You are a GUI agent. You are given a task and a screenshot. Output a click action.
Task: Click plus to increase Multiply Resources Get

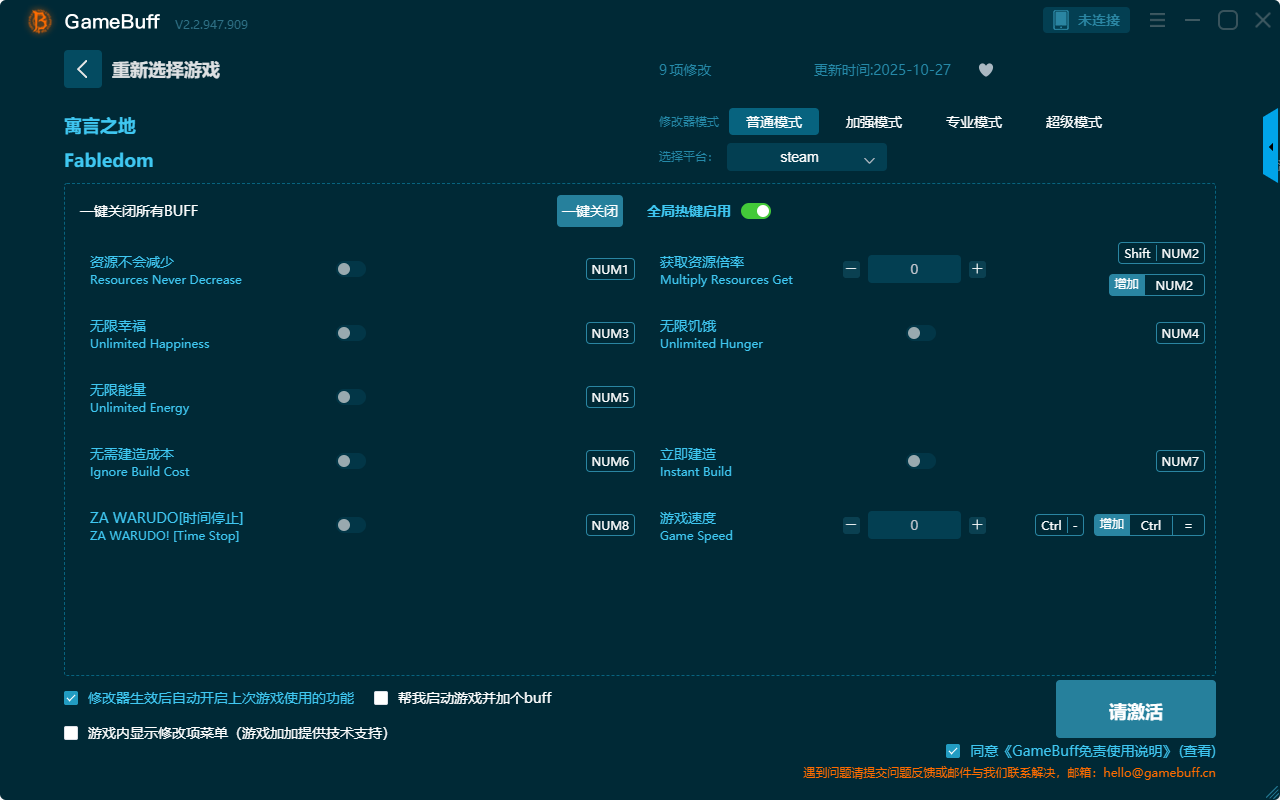[977, 269]
